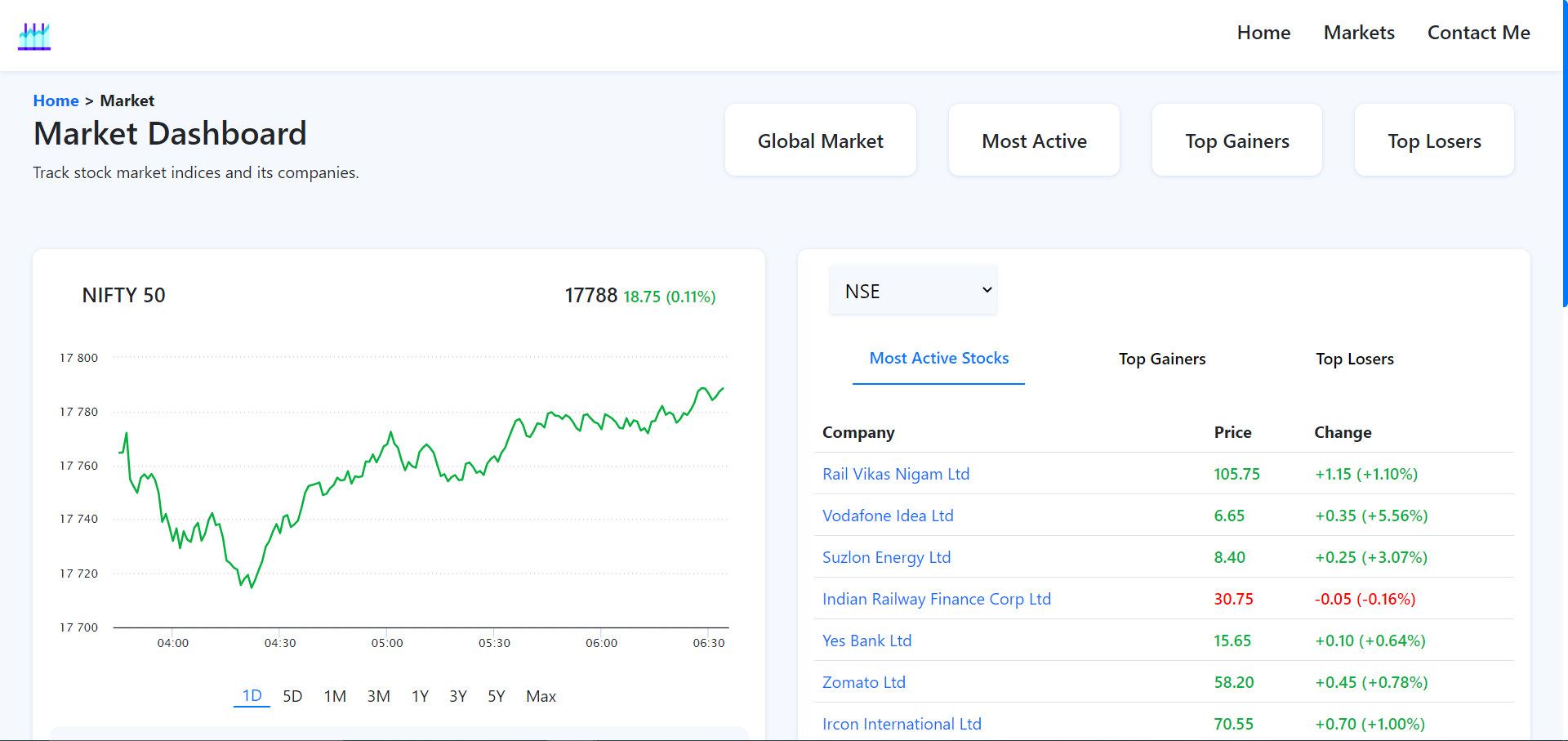Open the Markets navigation link

[x=1359, y=33]
